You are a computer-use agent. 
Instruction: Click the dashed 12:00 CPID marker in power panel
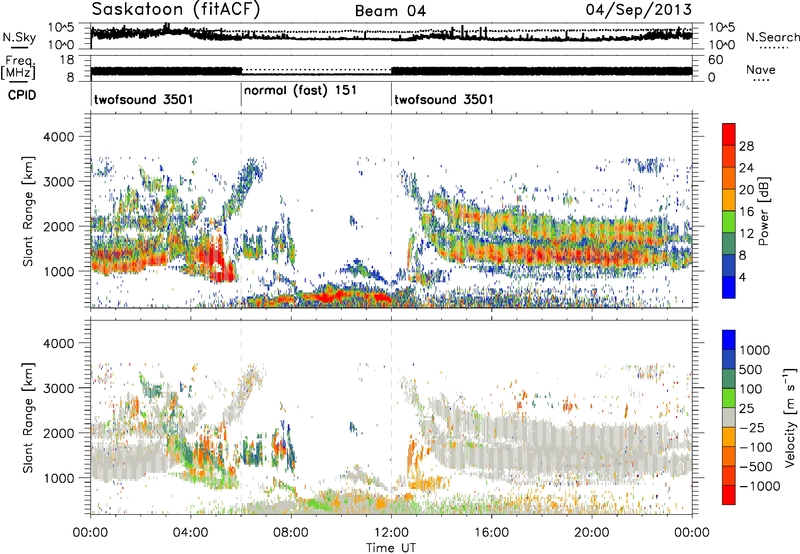pyautogui.click(x=391, y=210)
